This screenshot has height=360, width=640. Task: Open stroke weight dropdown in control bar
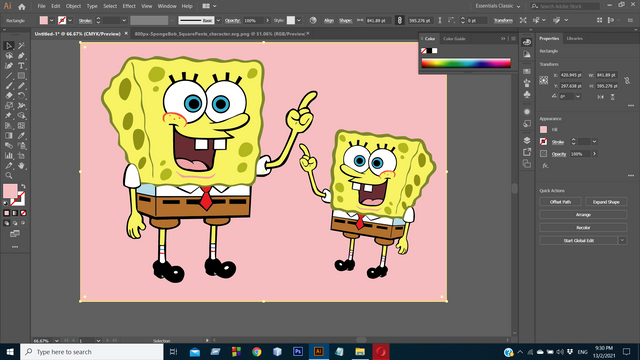click(124, 20)
